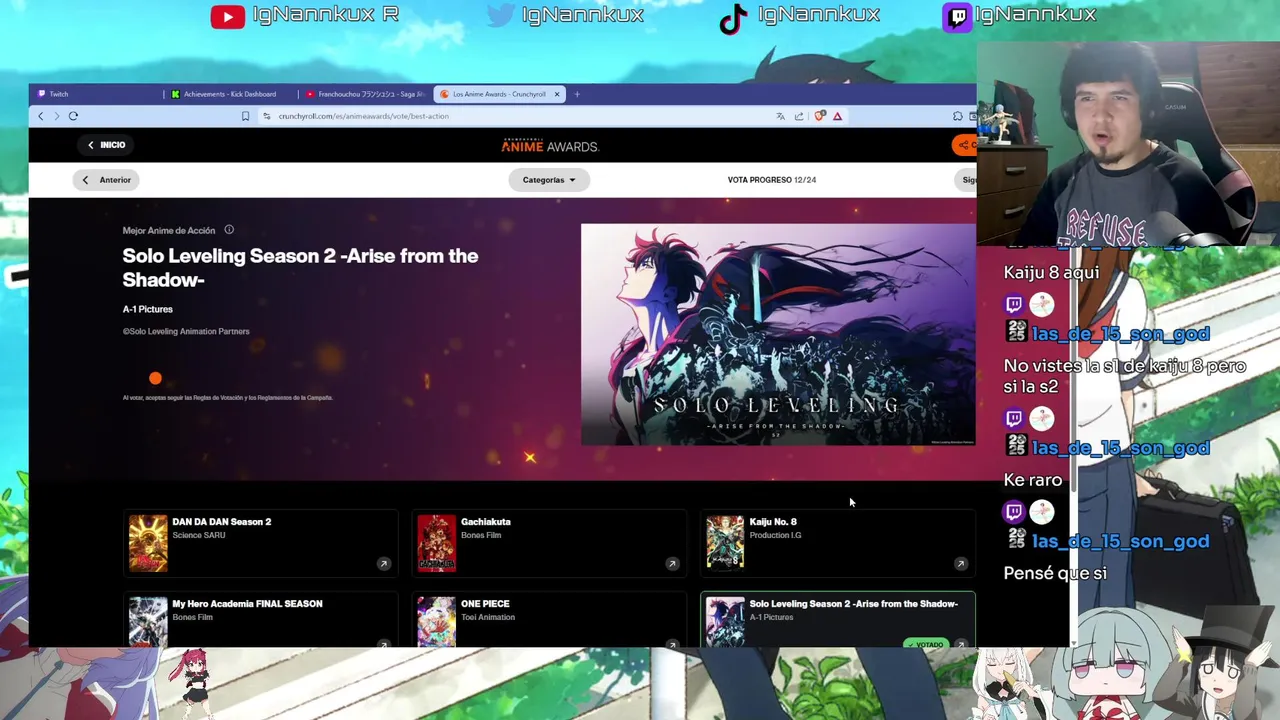Click the YouTube logo in the overlay
The image size is (1280, 720).
tap(228, 16)
